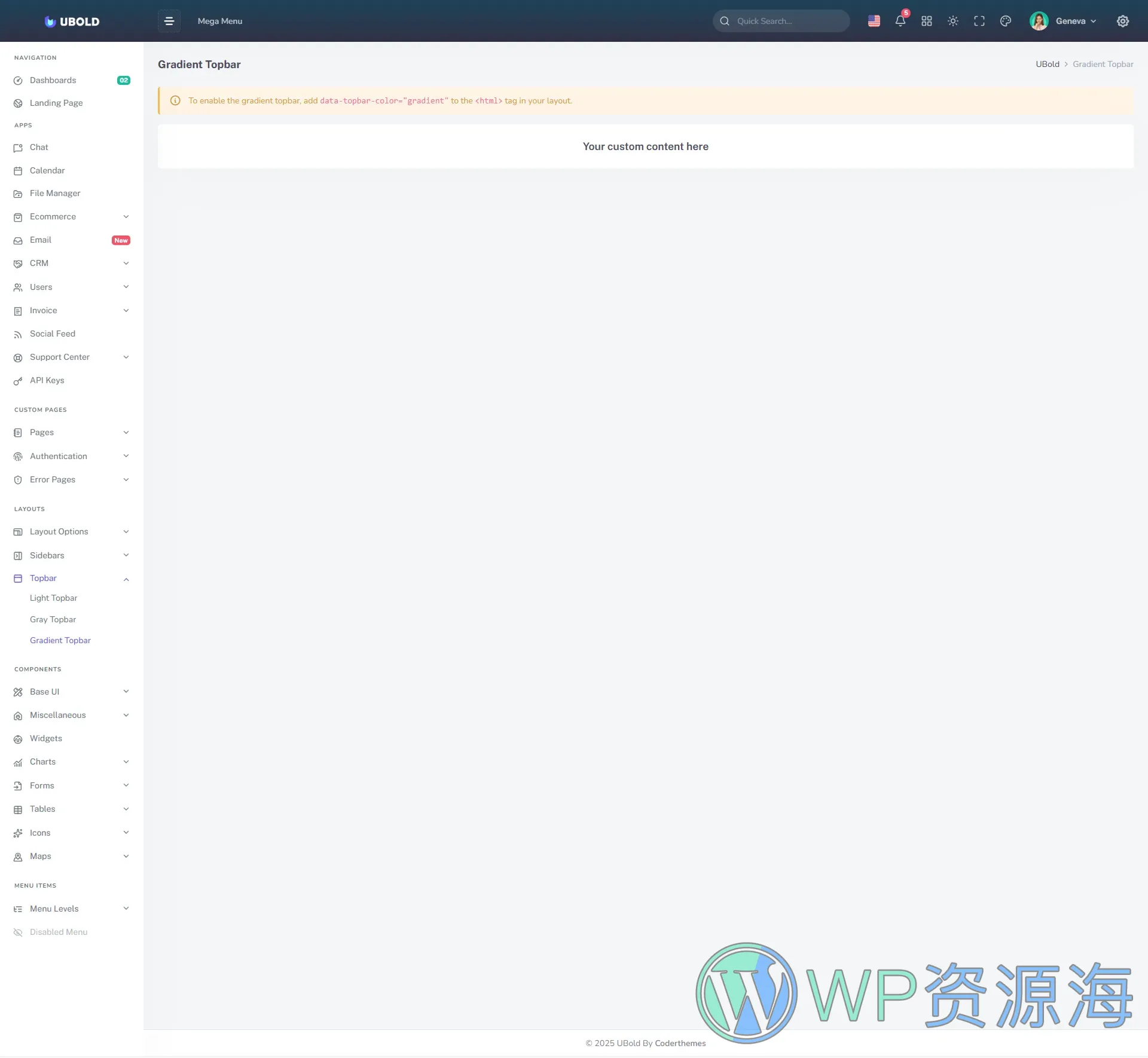Toggle light/dark mode sun icon
Viewport: 1148px width, 1058px height.
(953, 21)
